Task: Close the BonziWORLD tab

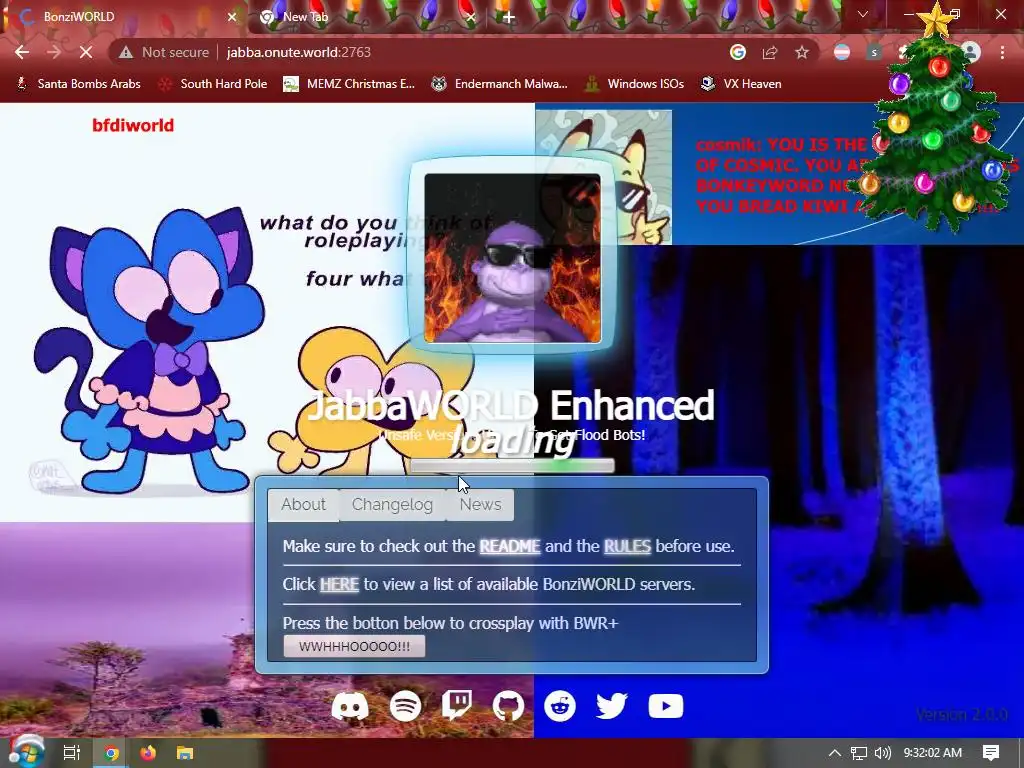Action: (x=232, y=17)
